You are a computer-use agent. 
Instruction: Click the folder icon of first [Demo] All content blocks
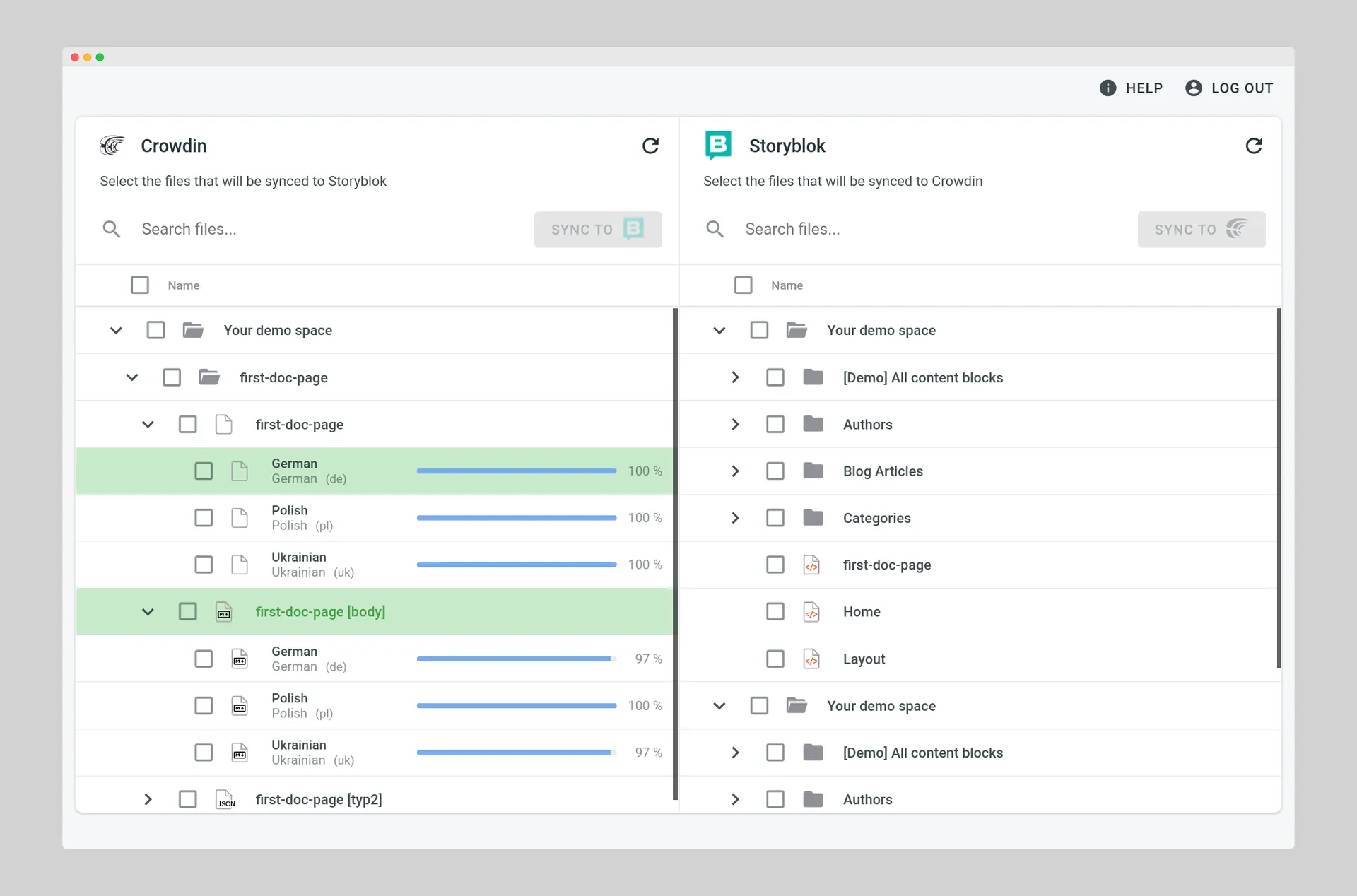point(813,377)
